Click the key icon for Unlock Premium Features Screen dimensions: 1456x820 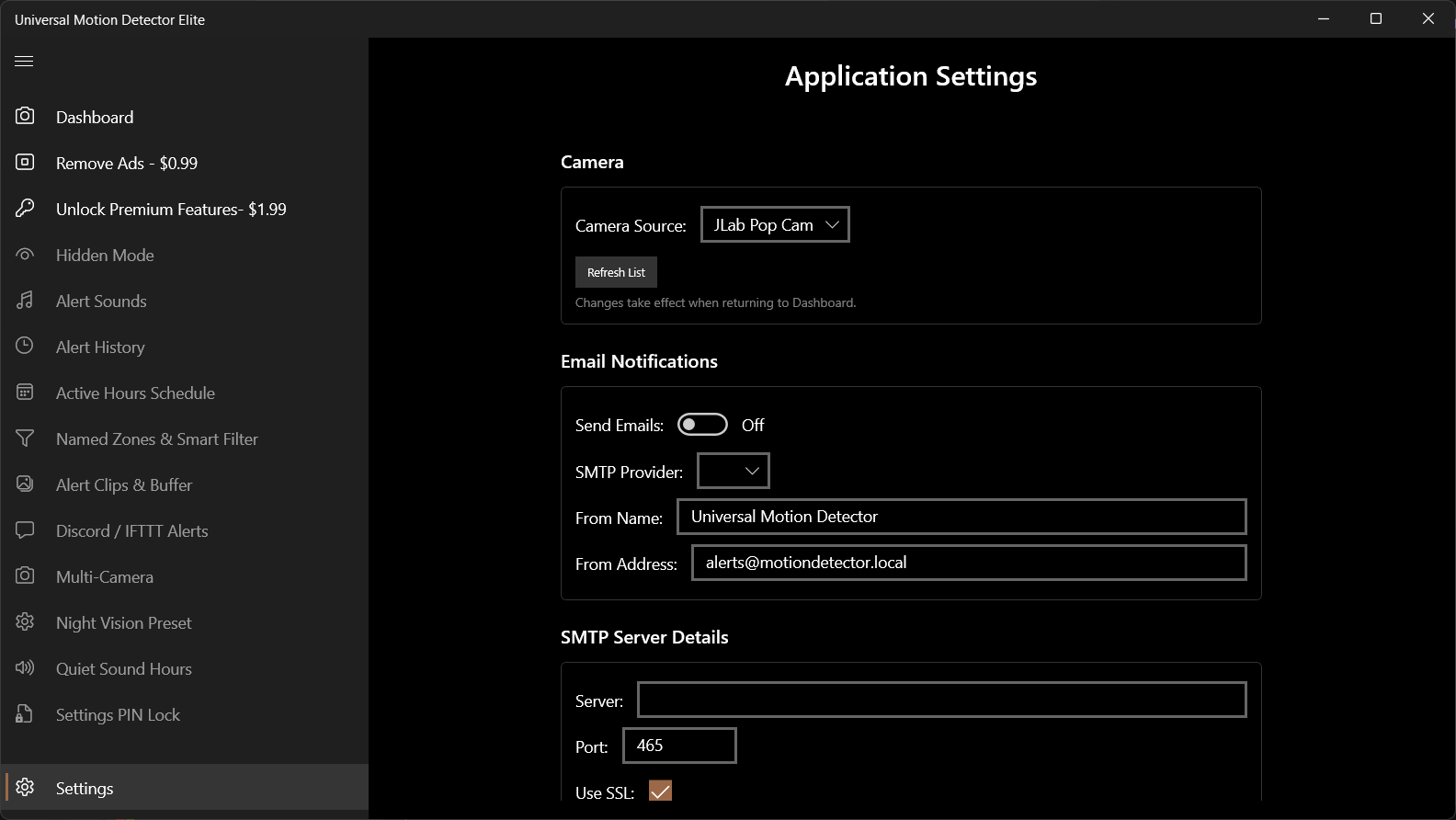25,208
